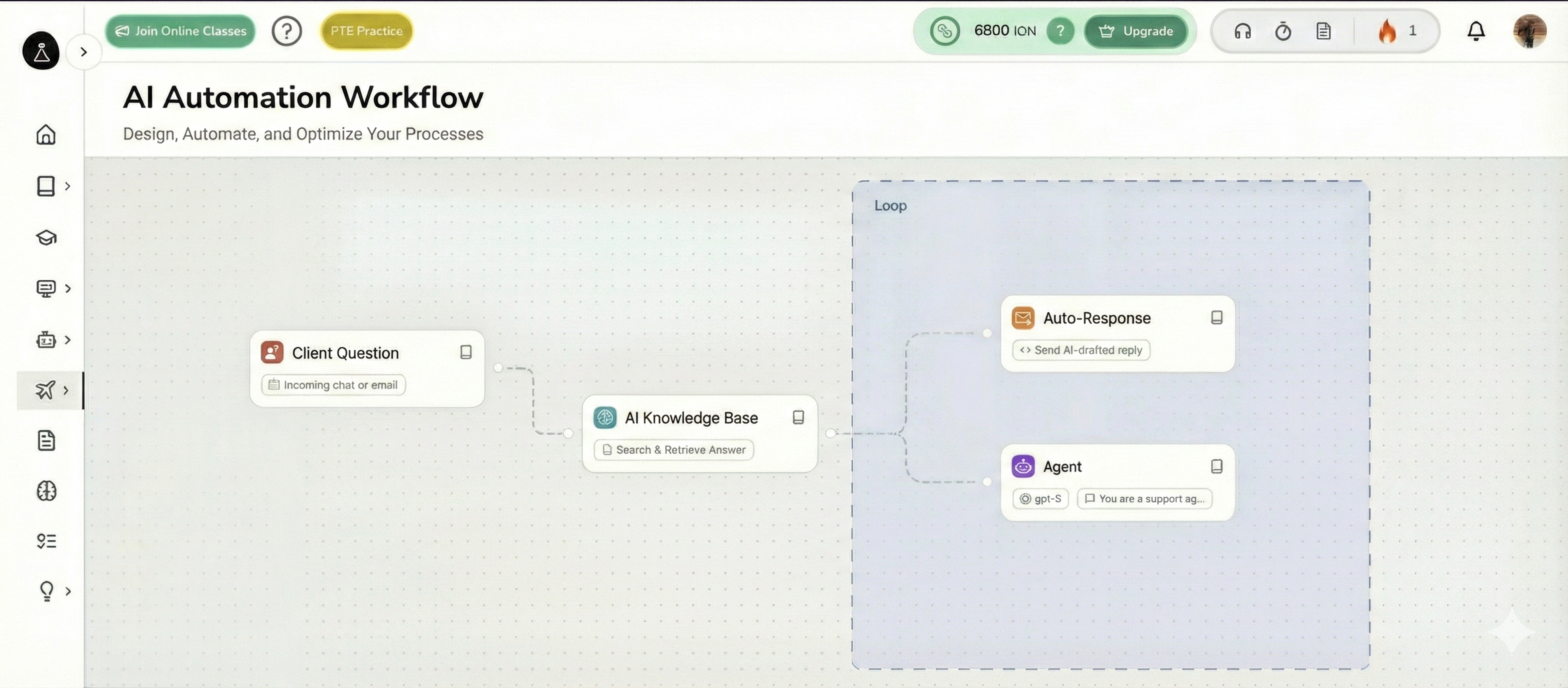The image size is (1568, 688).
Task: Select the AI Knowledge Base node
Action: pyautogui.click(x=691, y=418)
